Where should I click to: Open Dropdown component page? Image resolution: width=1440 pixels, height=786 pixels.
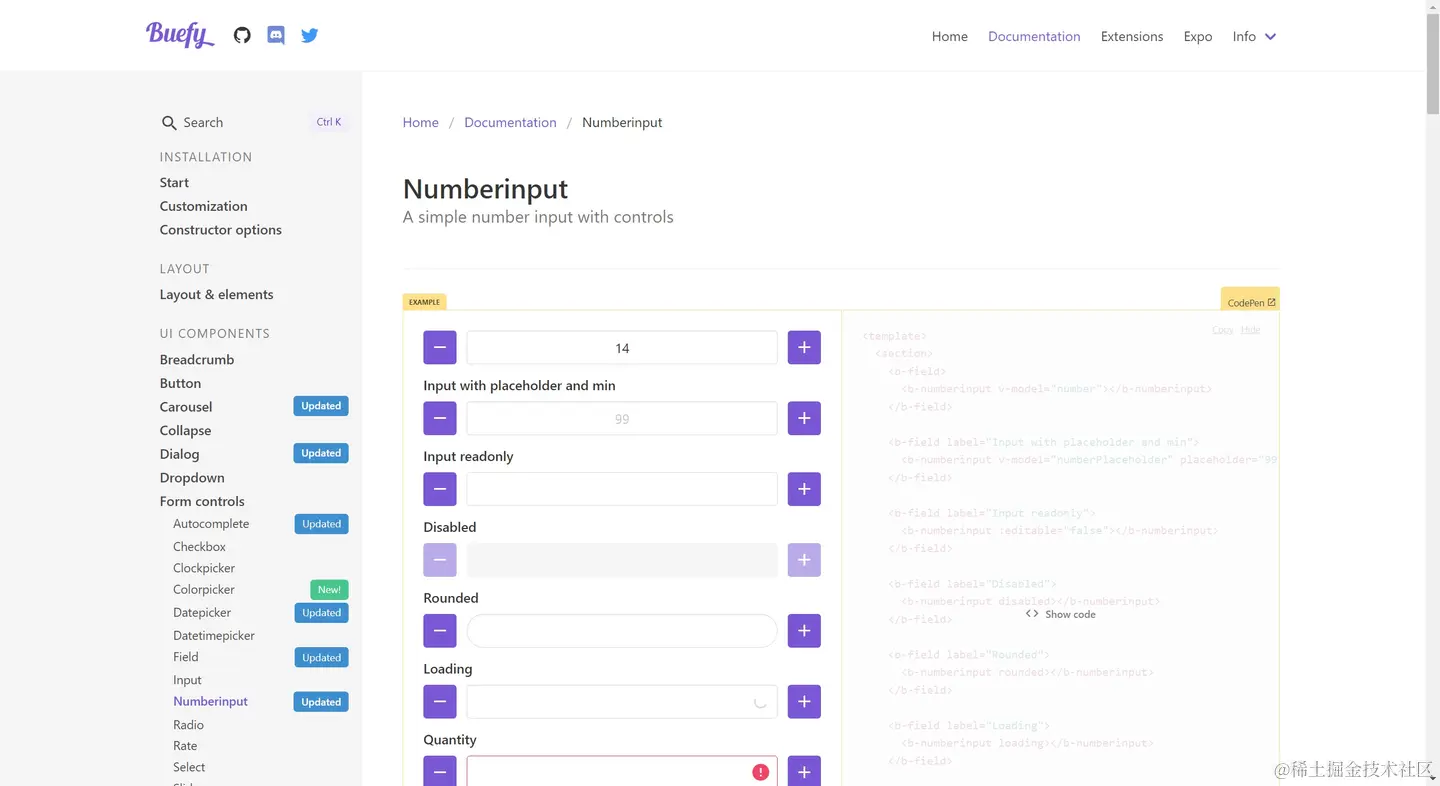click(192, 478)
